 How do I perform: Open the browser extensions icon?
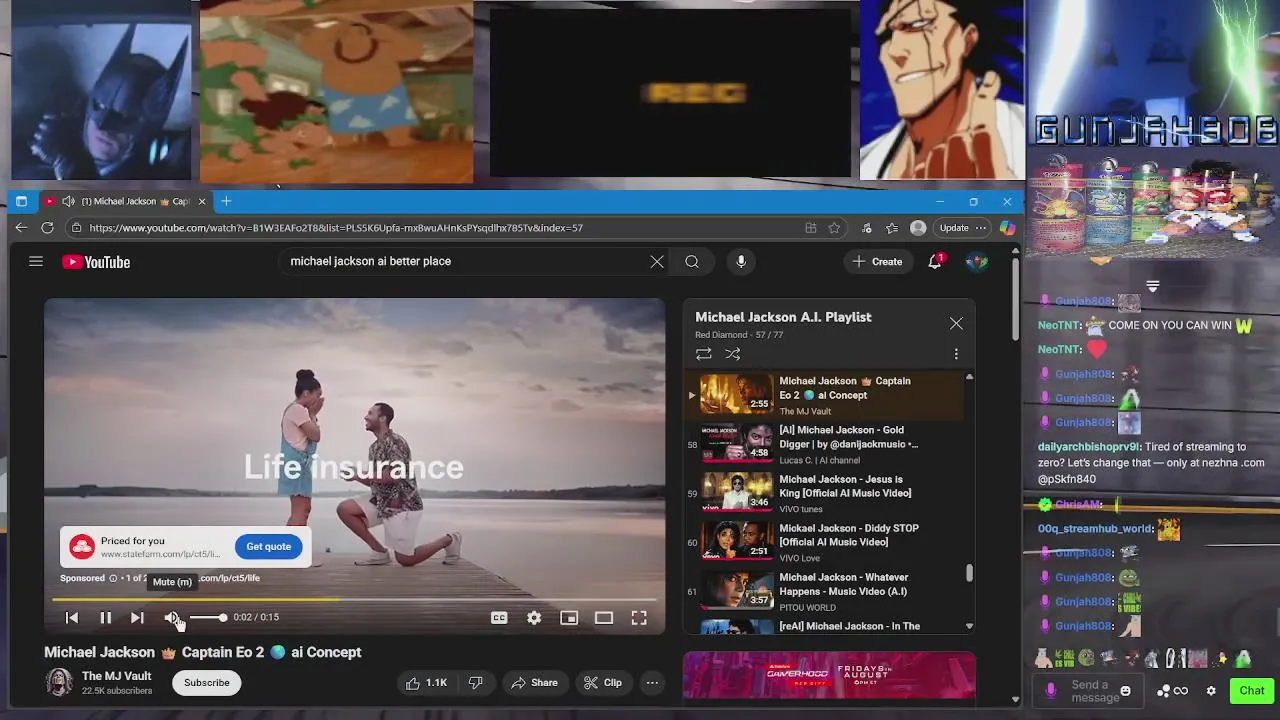(x=866, y=228)
